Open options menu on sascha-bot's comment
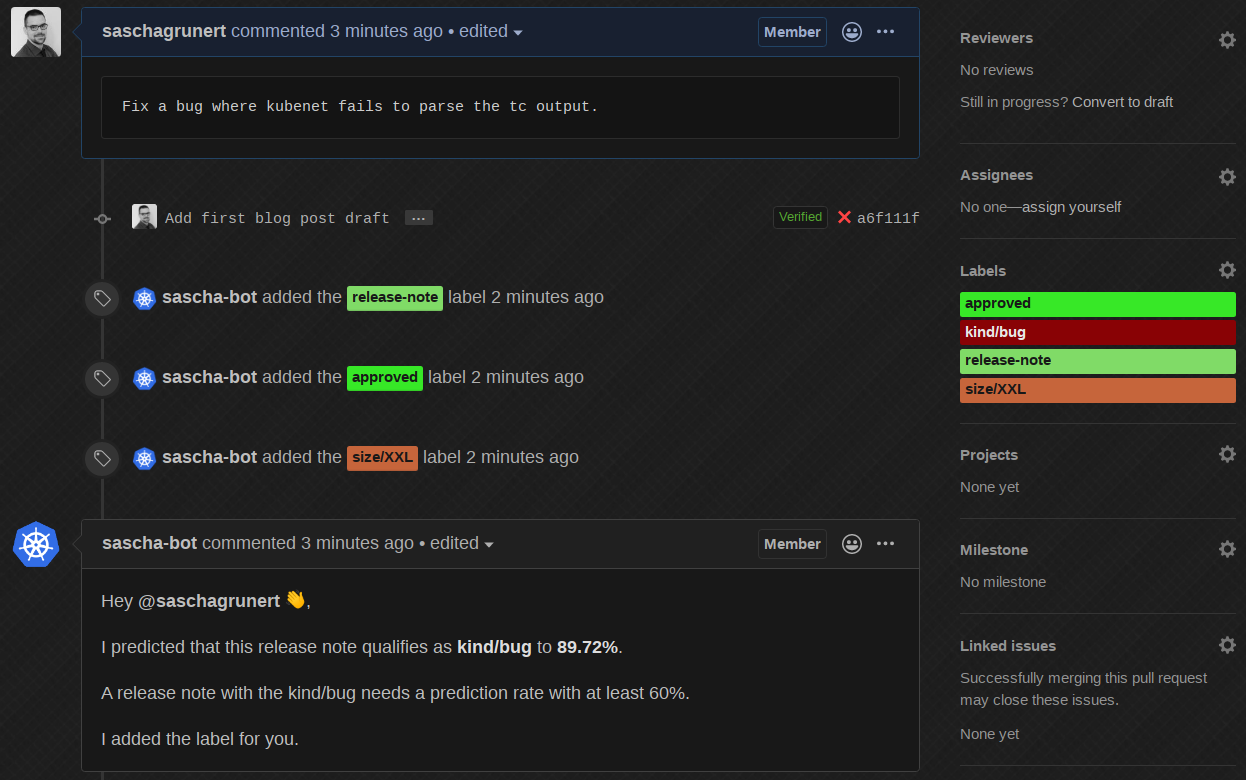The width and height of the screenshot is (1246, 780). tap(885, 544)
